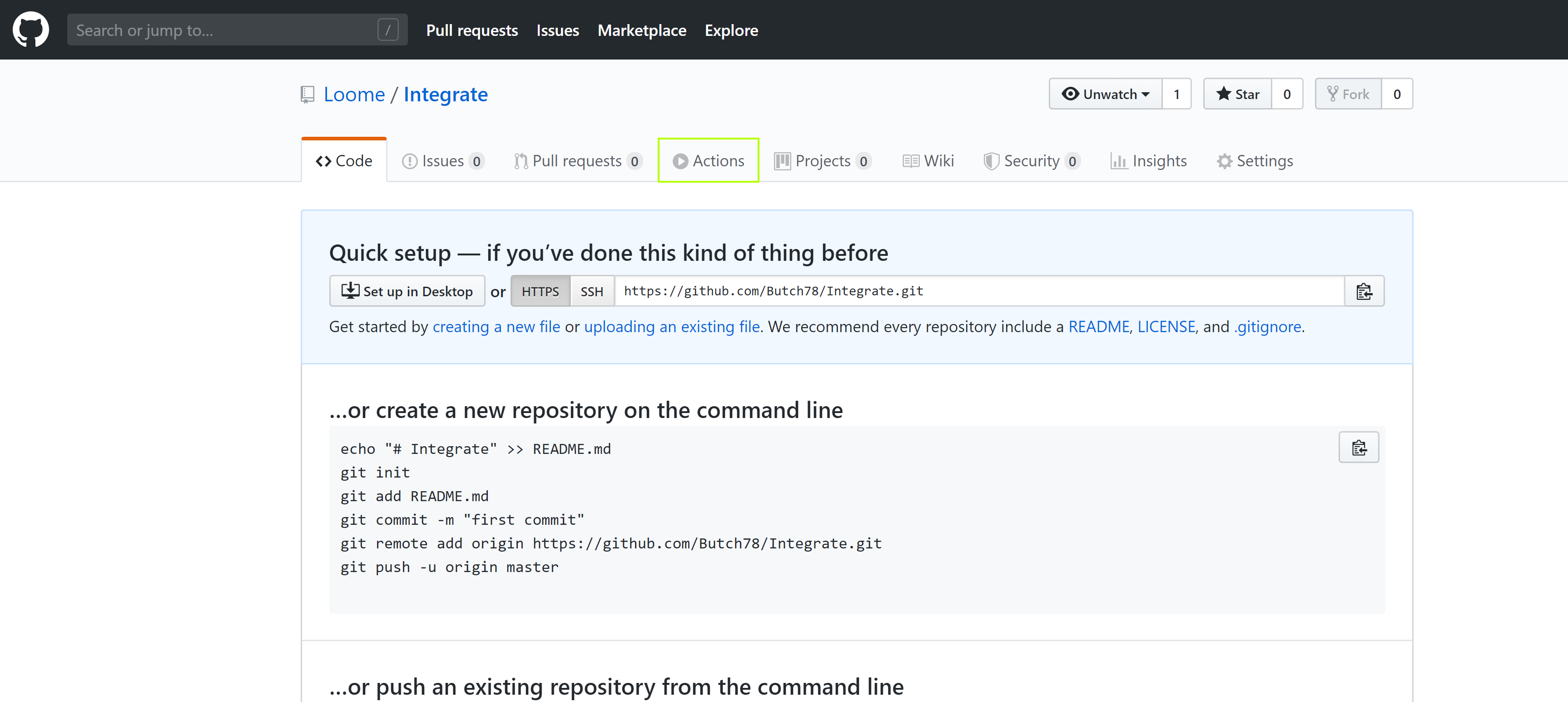Click 'or create a new repository' heading
Viewport: 1568px width, 702px height.
tap(586, 410)
